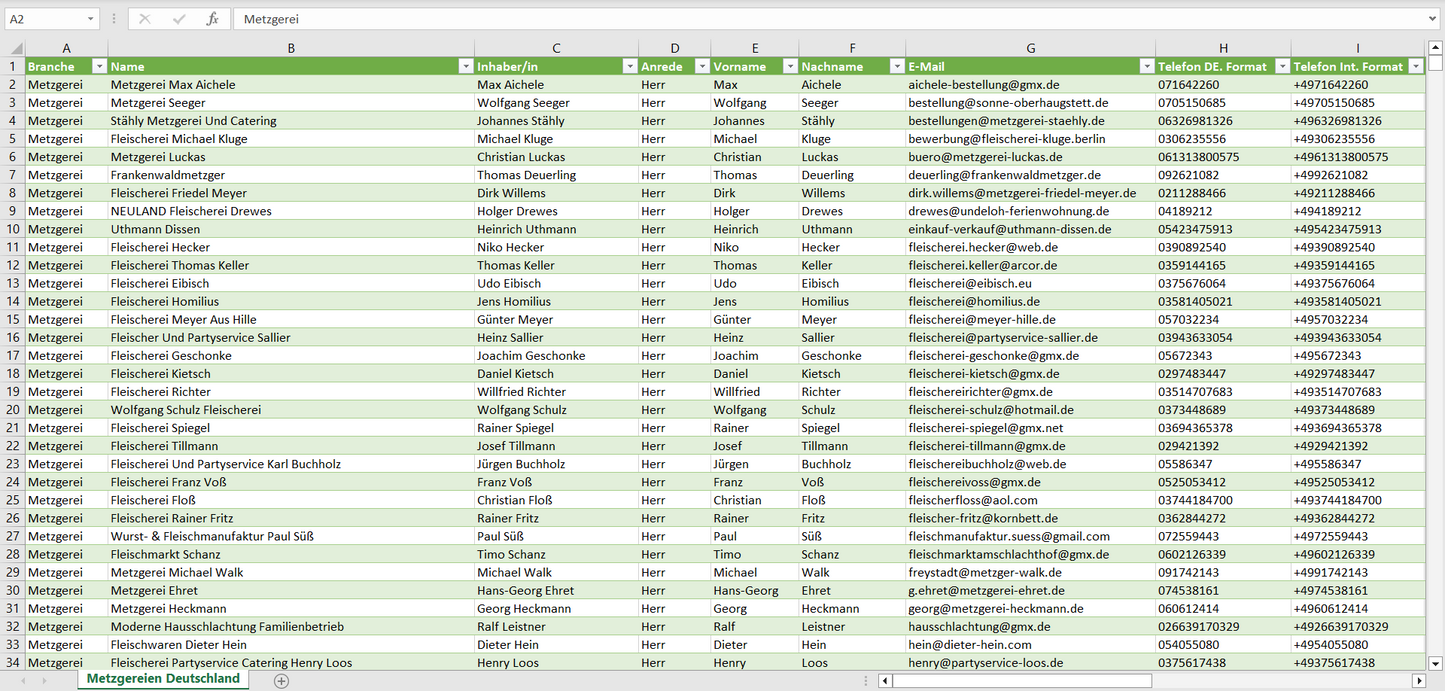Open the E-Mail column filter dropdown
Viewport: 1445px width, 691px height.
click(x=1146, y=67)
